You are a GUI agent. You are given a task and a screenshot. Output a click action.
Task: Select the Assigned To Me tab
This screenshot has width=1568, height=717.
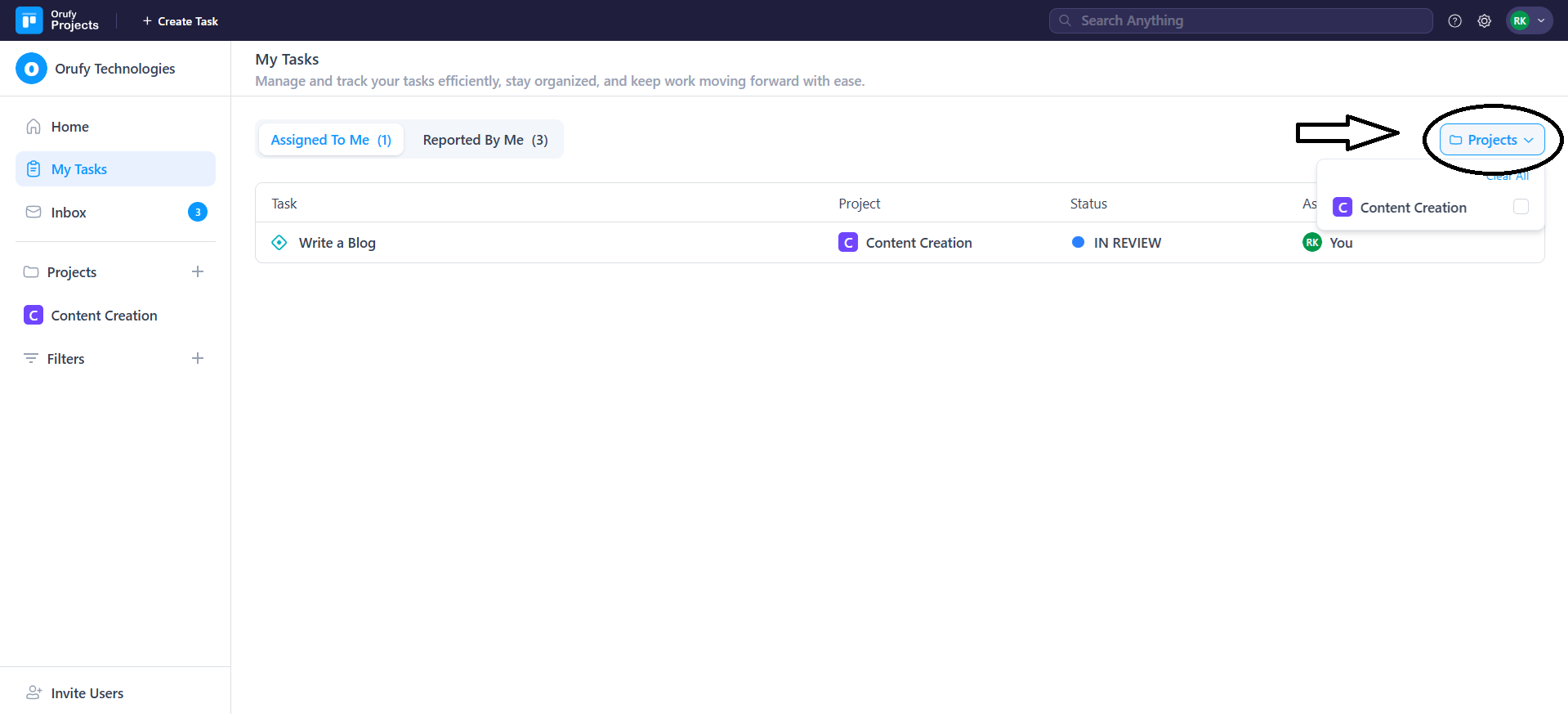coord(331,140)
